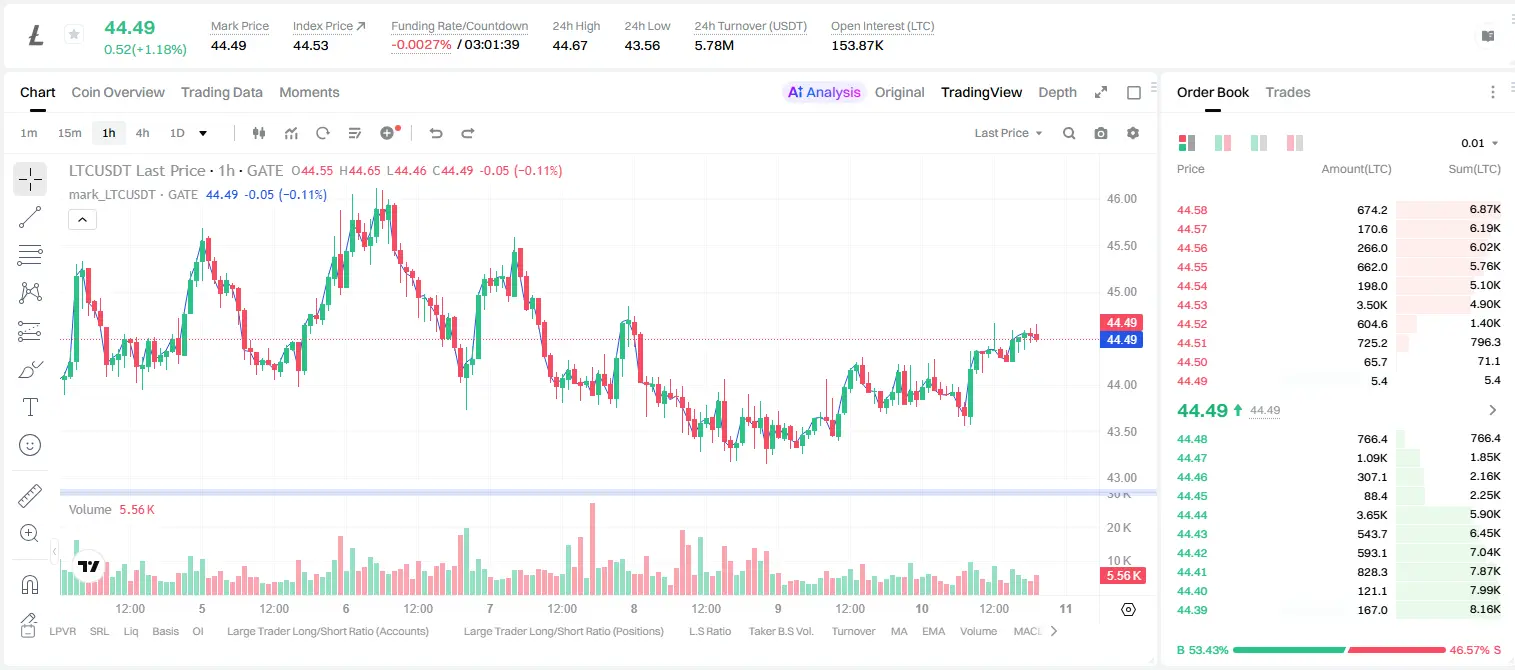Open the Last Price dropdown
Image resolution: width=1515 pixels, height=670 pixels.
[x=1008, y=133]
